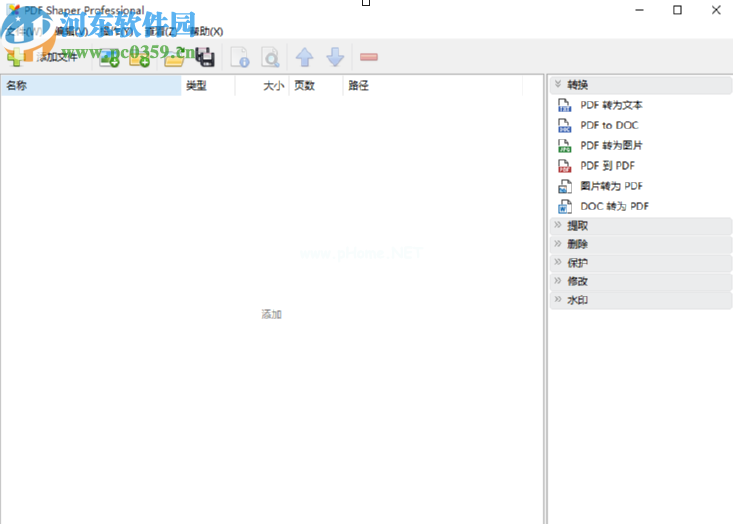
Task: Open the 帮助(X) menu
Action: coord(206,31)
